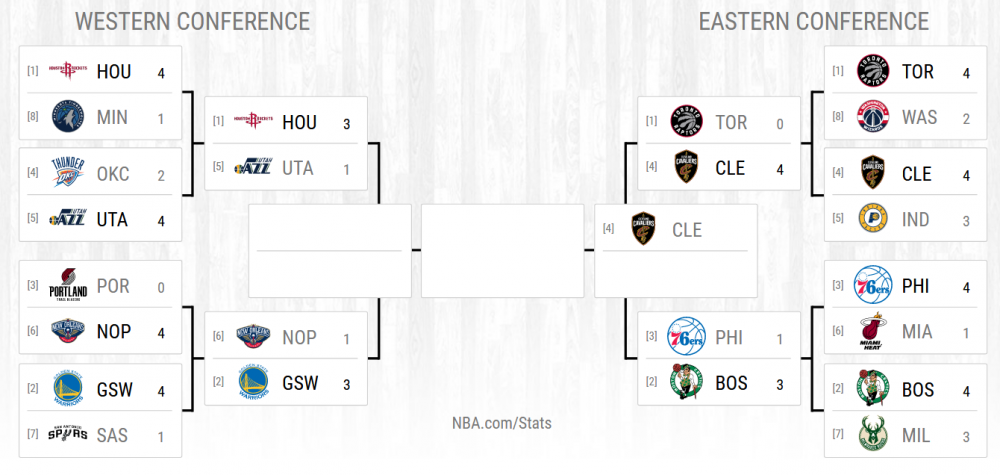Click the San Antonio Spurs logo
1000x475 pixels.
coord(68,436)
